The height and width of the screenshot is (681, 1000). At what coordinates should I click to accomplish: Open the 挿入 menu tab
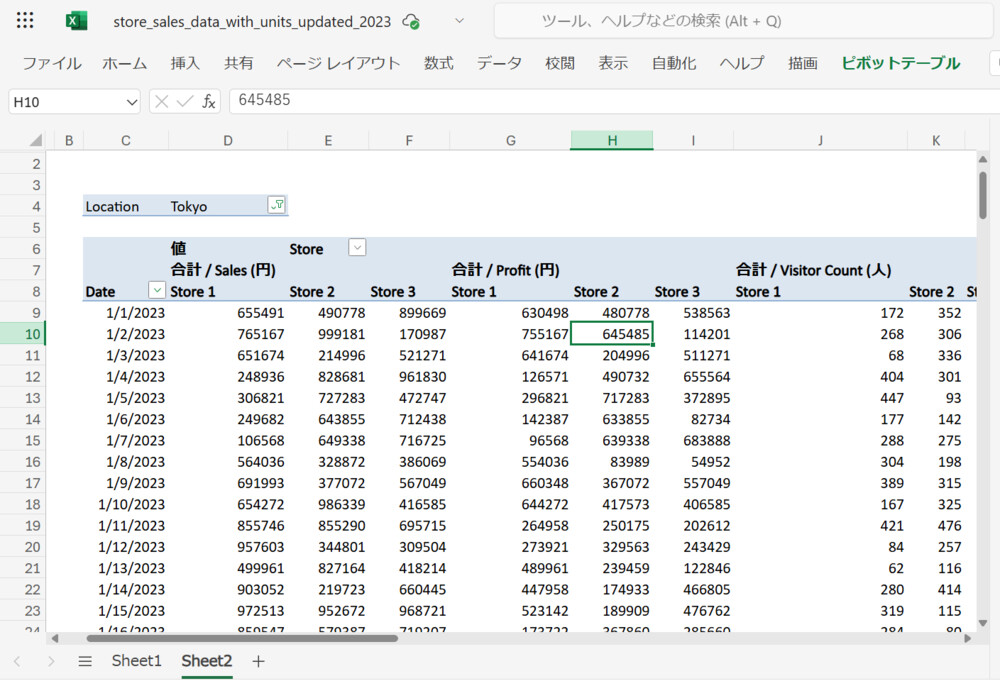click(x=185, y=63)
